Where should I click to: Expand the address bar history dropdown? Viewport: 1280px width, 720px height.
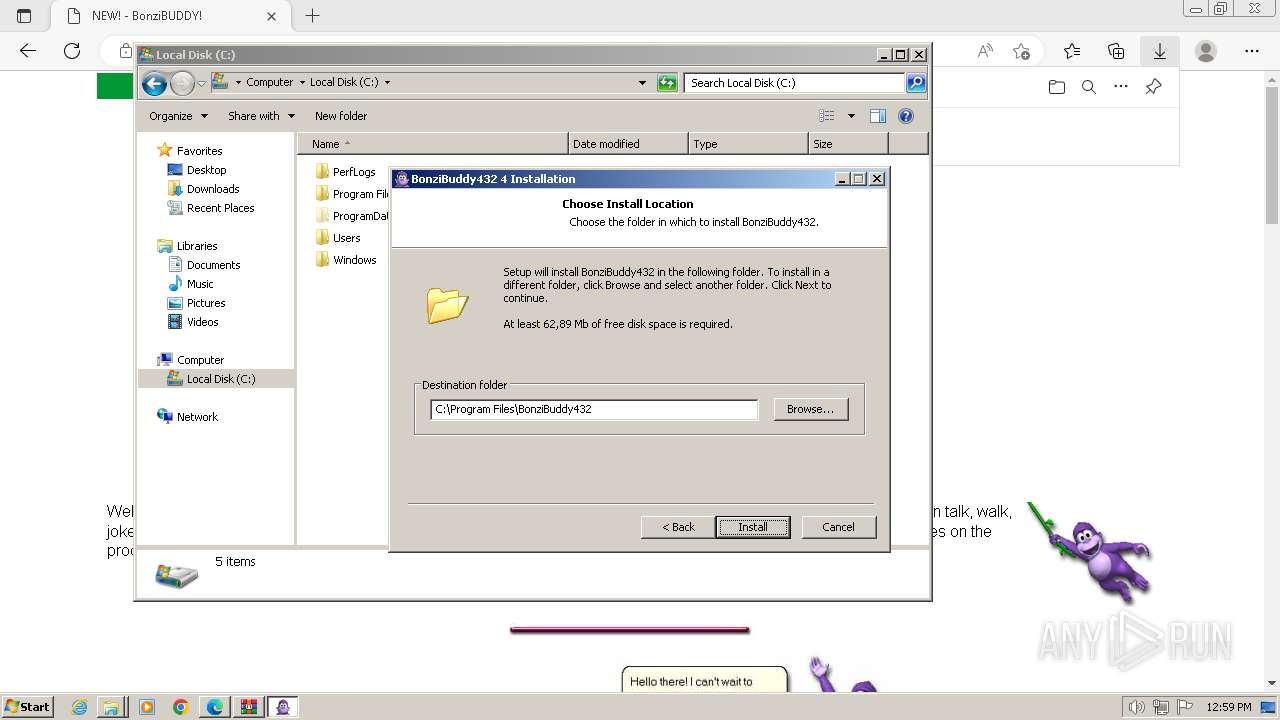(x=642, y=83)
